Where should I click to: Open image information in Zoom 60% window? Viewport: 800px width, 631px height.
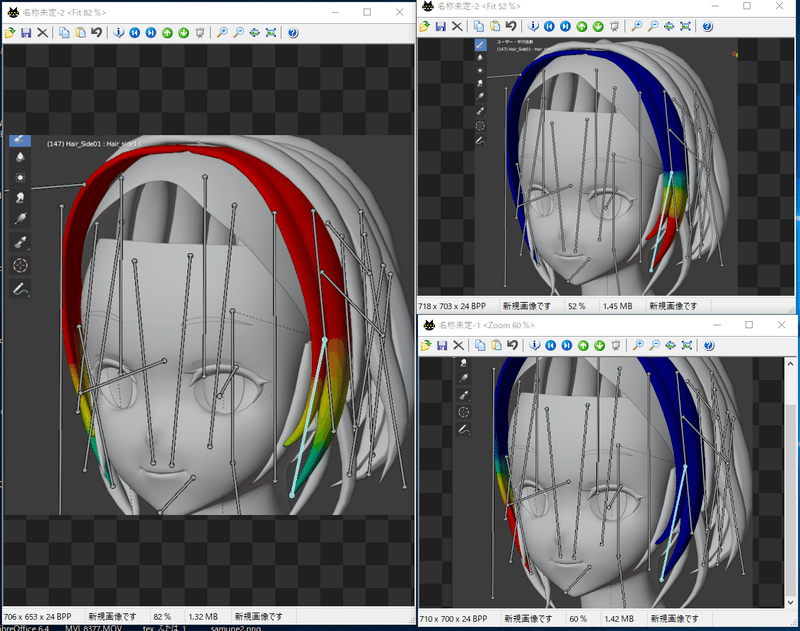[535, 346]
